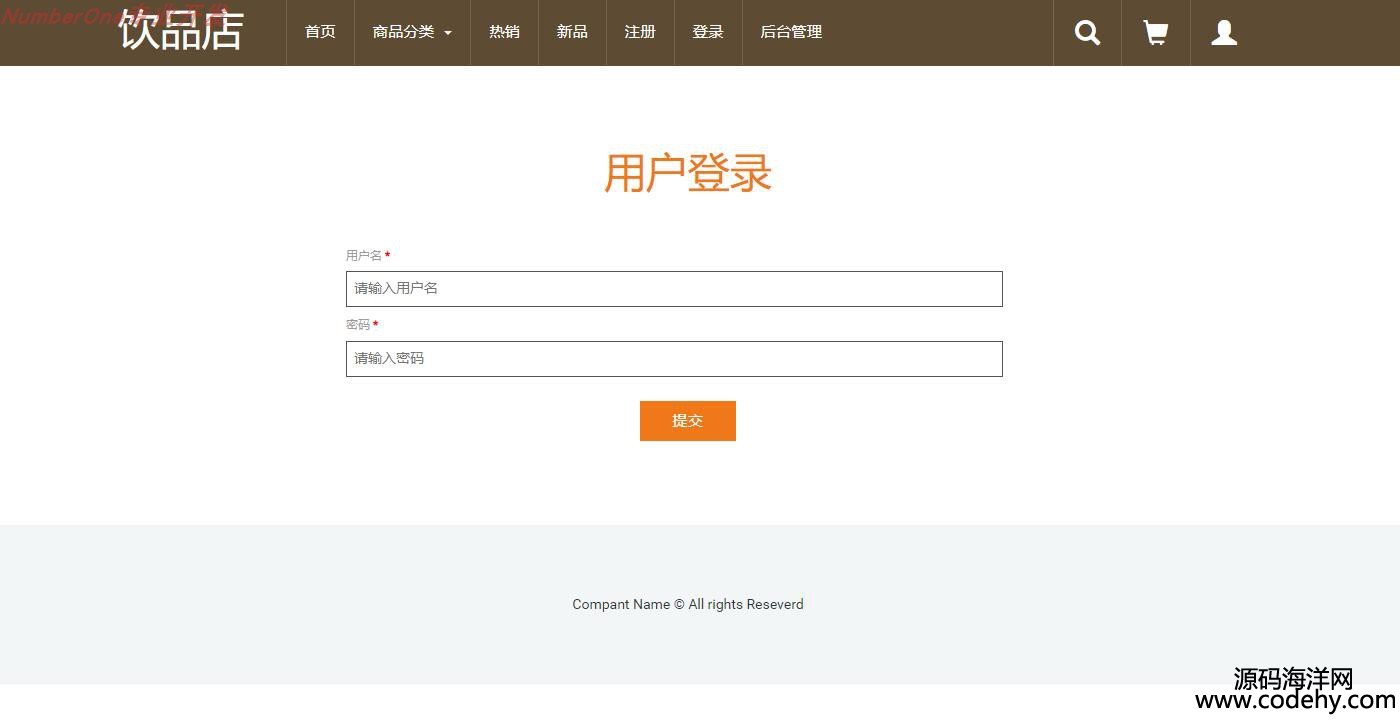Select the 新品 navigation item
The height and width of the screenshot is (720, 1400).
click(572, 32)
